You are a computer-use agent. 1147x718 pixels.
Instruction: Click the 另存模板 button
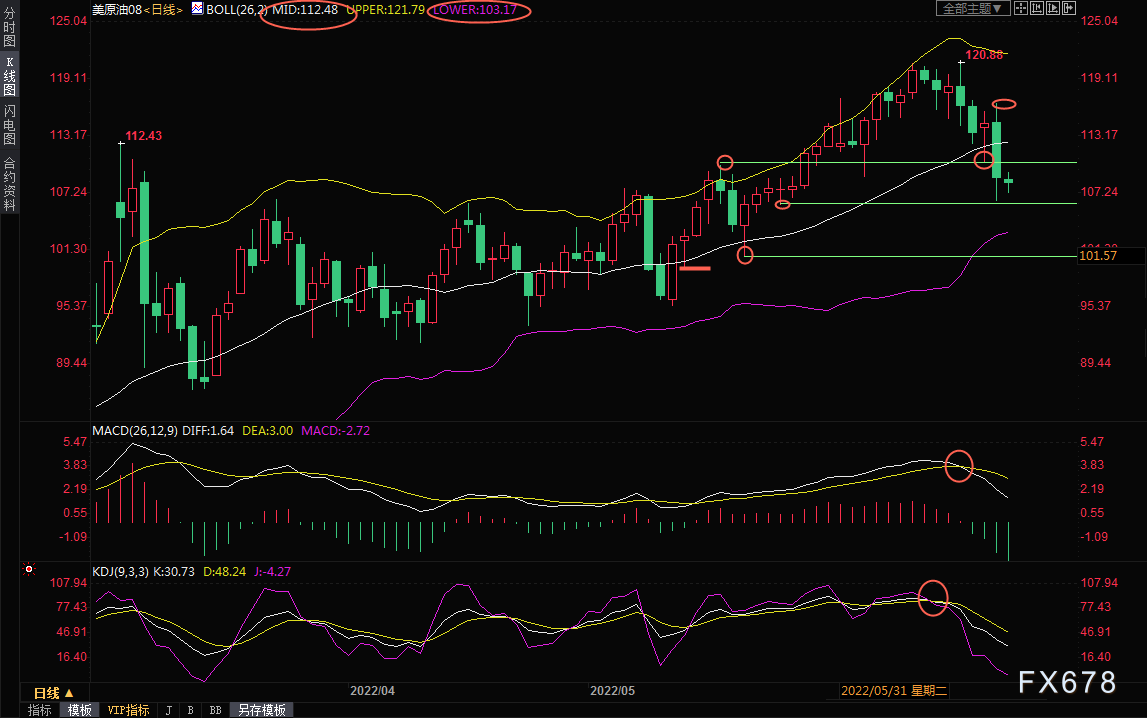(x=261, y=710)
